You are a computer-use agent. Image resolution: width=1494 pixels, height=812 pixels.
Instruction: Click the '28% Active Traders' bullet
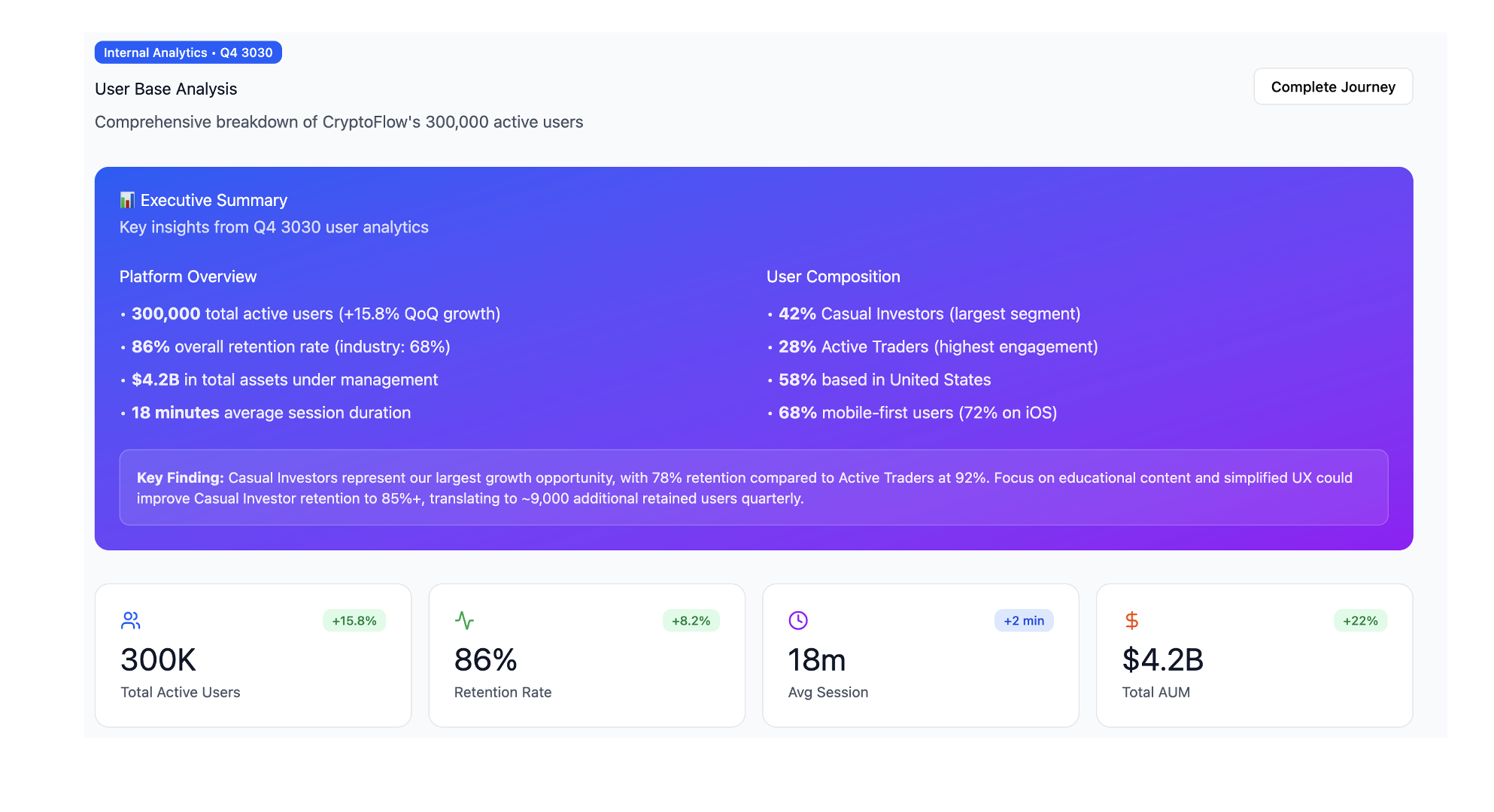pos(933,347)
